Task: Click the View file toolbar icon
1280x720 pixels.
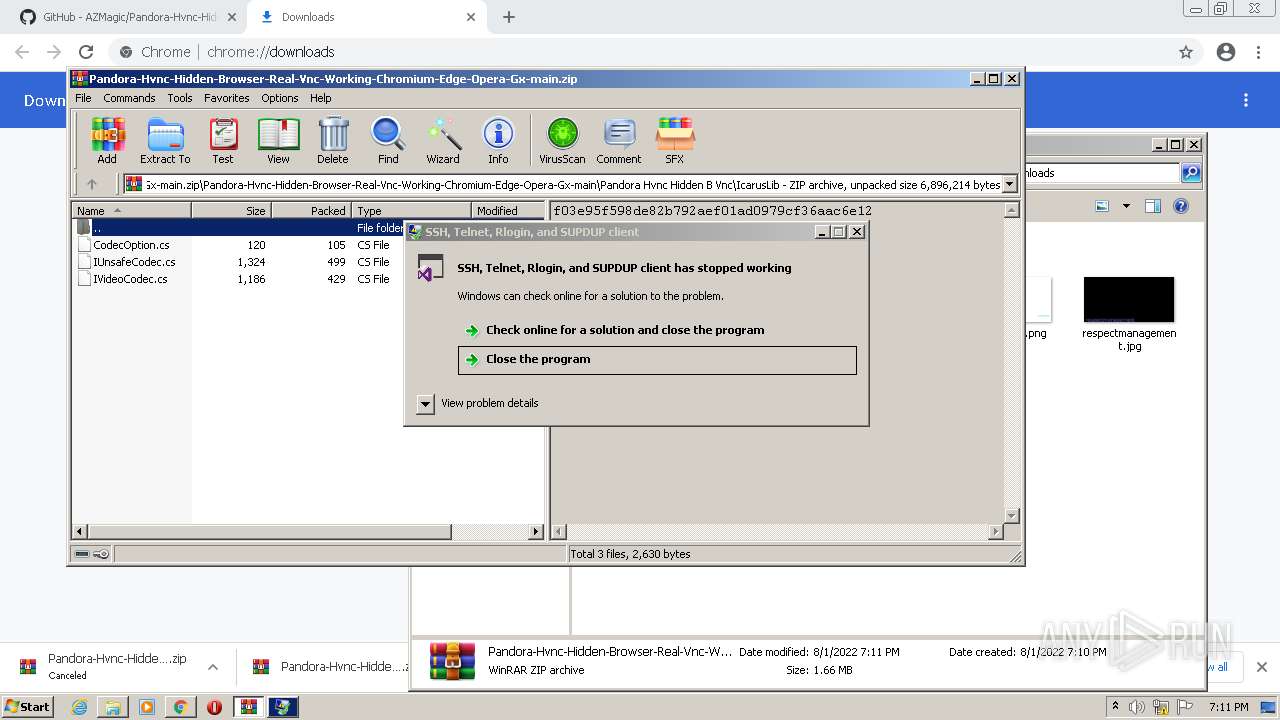Action: [x=278, y=141]
